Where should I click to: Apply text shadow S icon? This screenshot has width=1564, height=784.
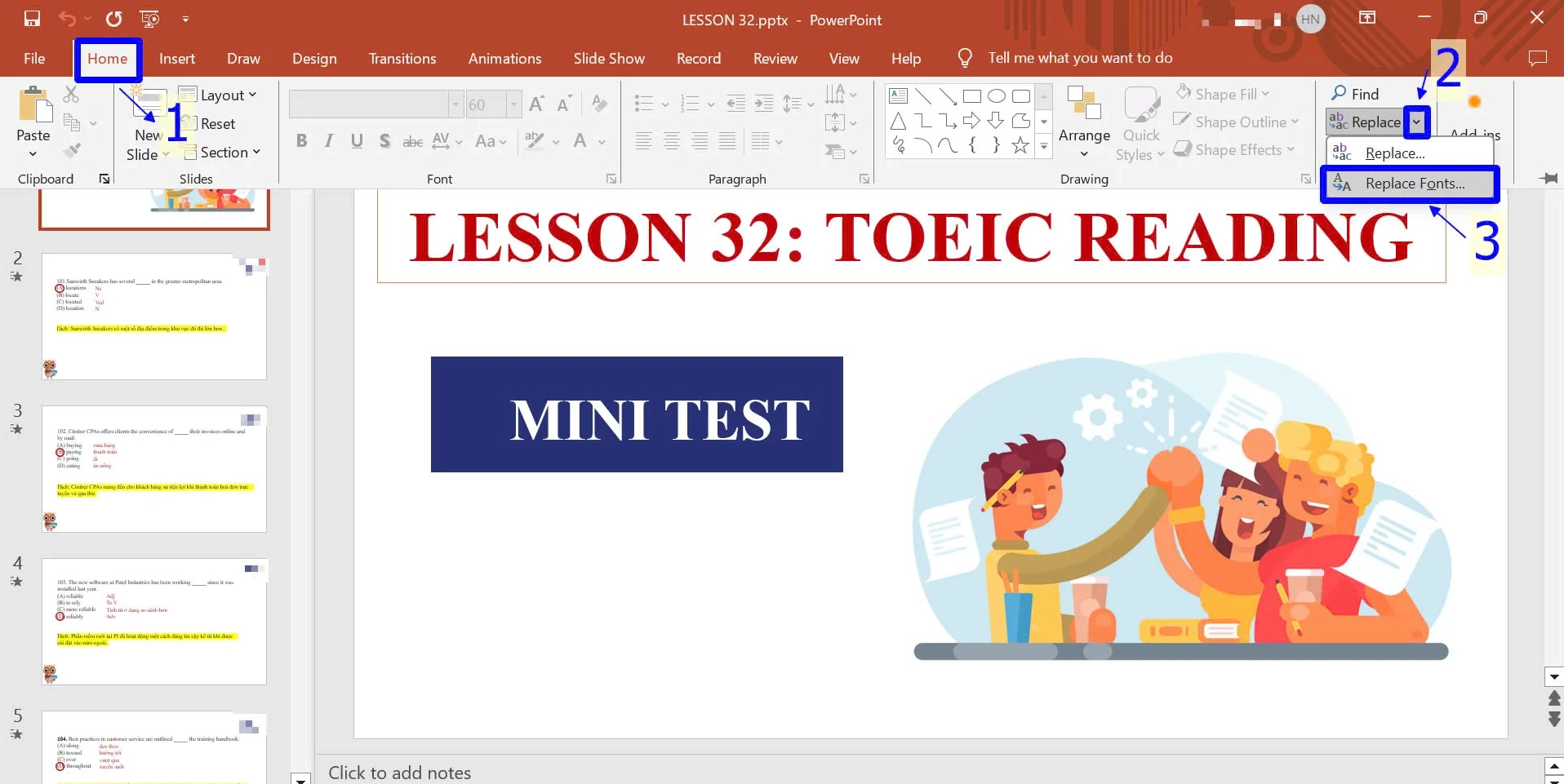(x=384, y=141)
